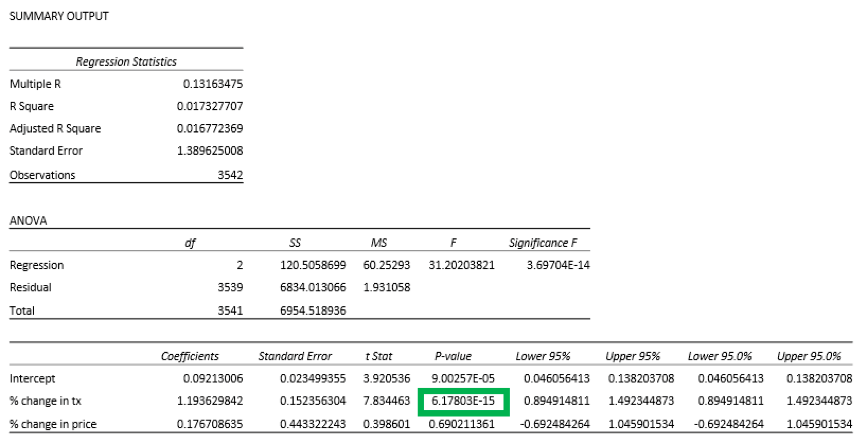
Task: Select the Intercept coefficient 0.09213006
Action: point(213,379)
